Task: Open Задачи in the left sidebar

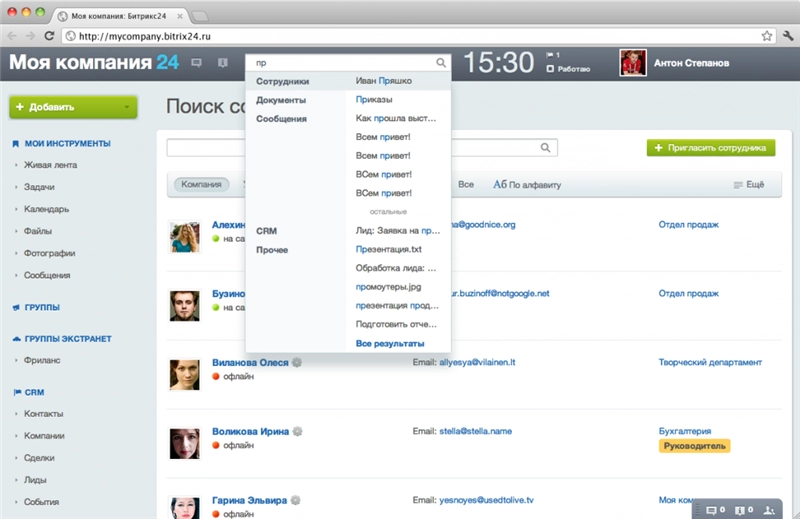Action: pos(41,187)
